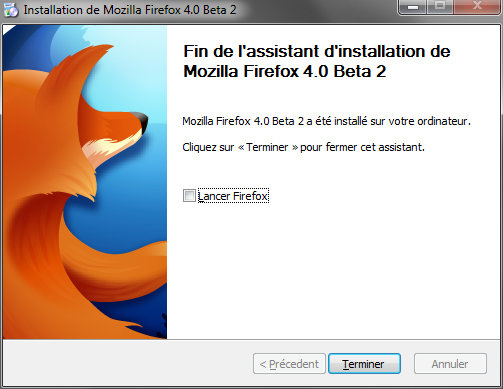Click the disabled maximize button
Image resolution: width=503 pixels, height=389 pixels.
[x=440, y=7]
